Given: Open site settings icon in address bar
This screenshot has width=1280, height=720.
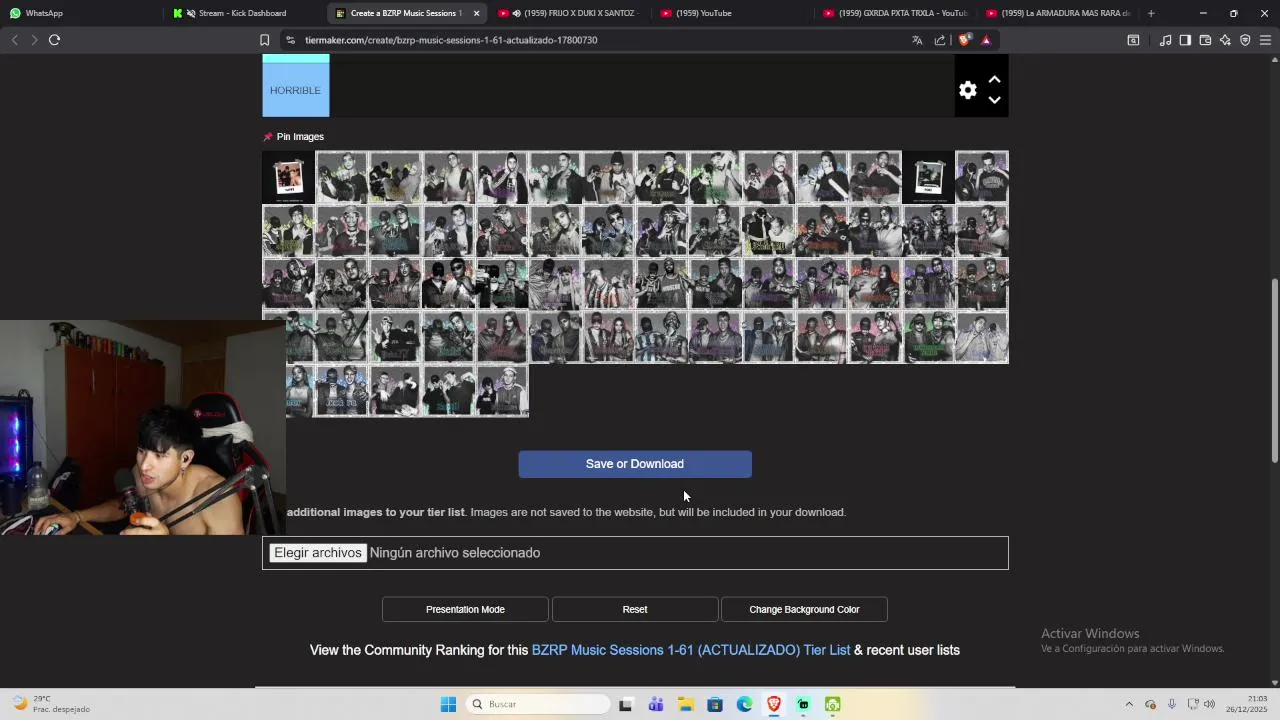Looking at the screenshot, I should pyautogui.click(x=290, y=40).
